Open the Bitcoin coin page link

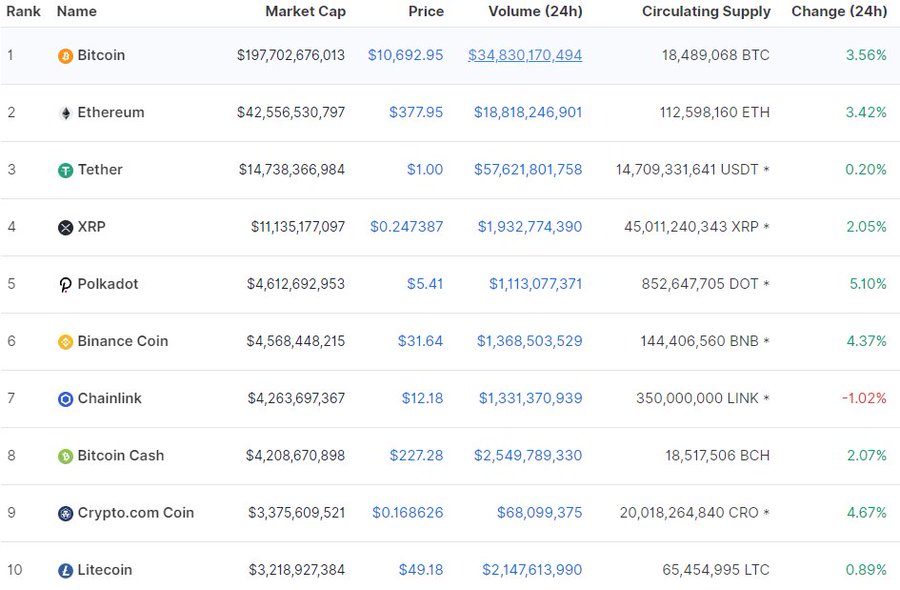tap(101, 55)
